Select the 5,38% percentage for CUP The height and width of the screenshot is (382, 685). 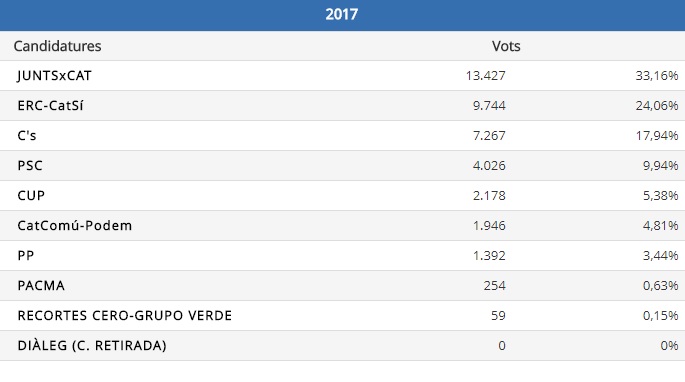pos(660,195)
